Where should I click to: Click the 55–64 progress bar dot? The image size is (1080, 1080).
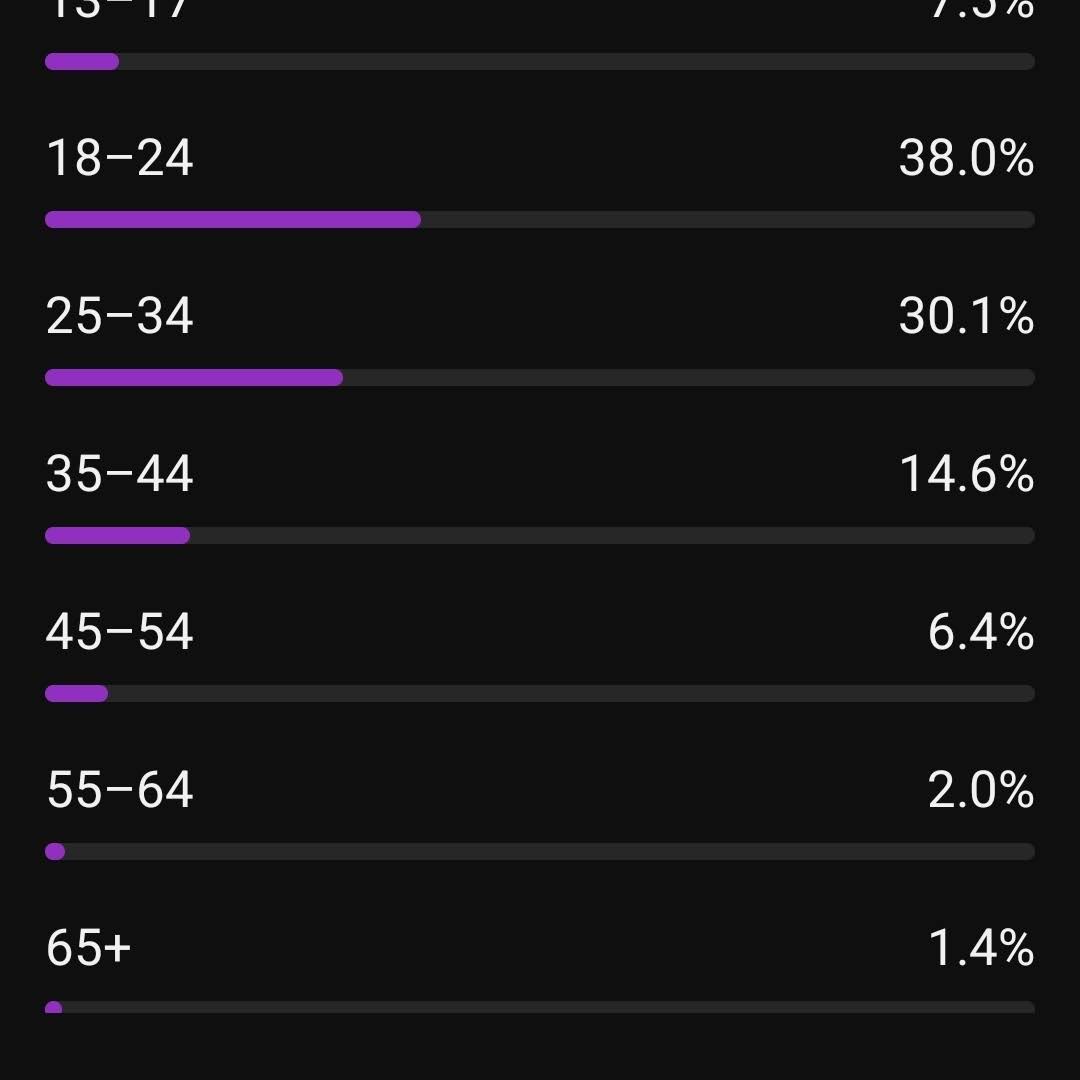pos(55,852)
